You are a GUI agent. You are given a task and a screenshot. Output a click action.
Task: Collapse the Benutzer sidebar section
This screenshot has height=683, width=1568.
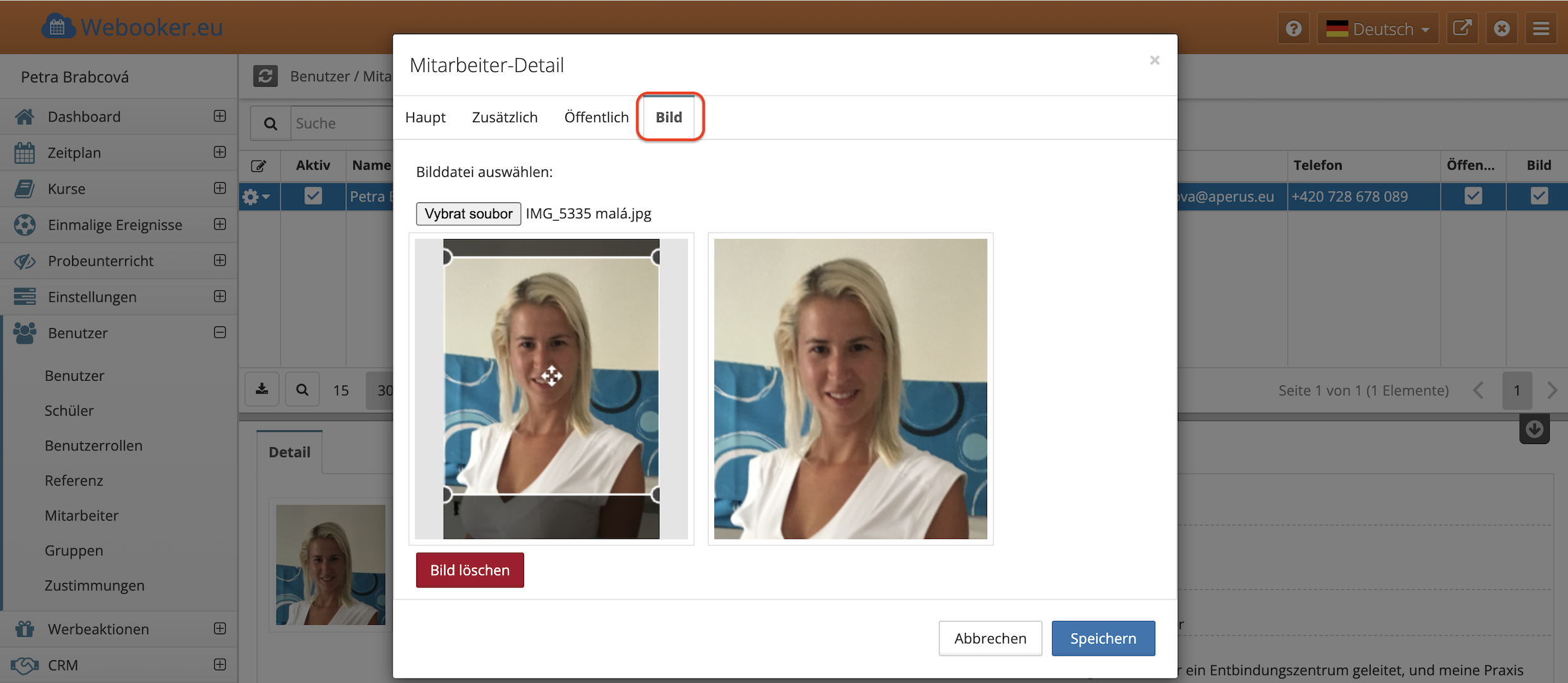pos(220,333)
